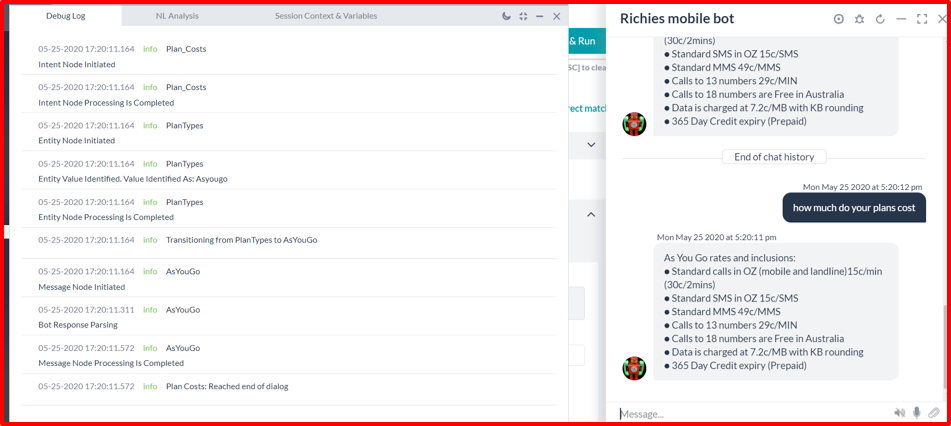The height and width of the screenshot is (426, 951).
Task: Click the 'how much do your plans cost' bubble
Action: [x=854, y=208]
